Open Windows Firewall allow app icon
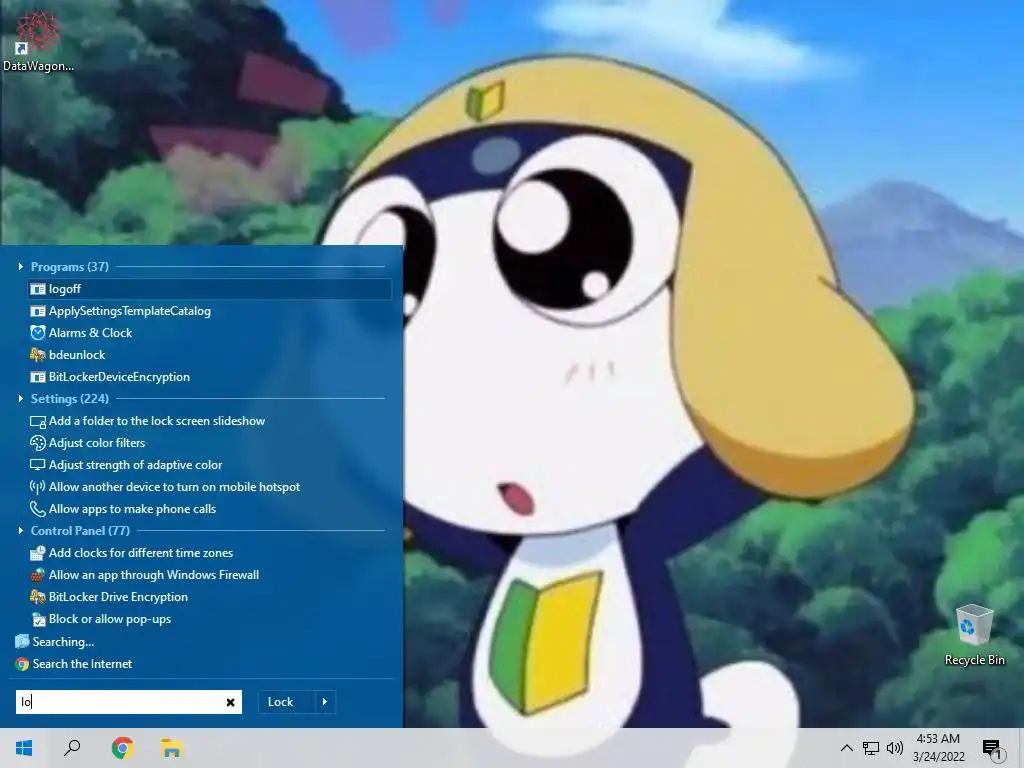Viewport: 1024px width, 768px height. [x=38, y=575]
